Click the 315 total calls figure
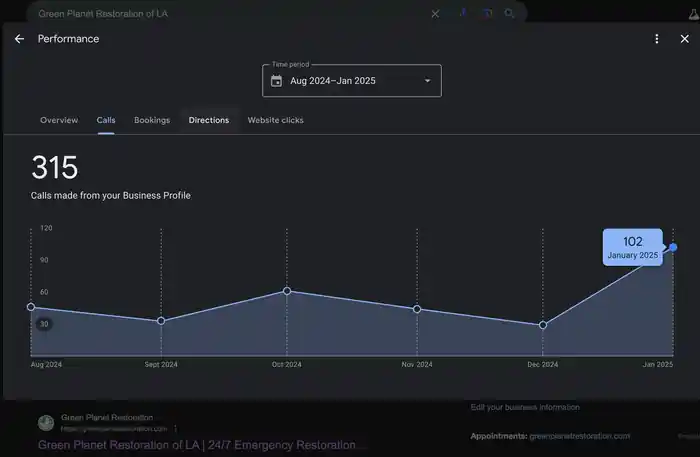The image size is (700, 457). [x=54, y=167]
